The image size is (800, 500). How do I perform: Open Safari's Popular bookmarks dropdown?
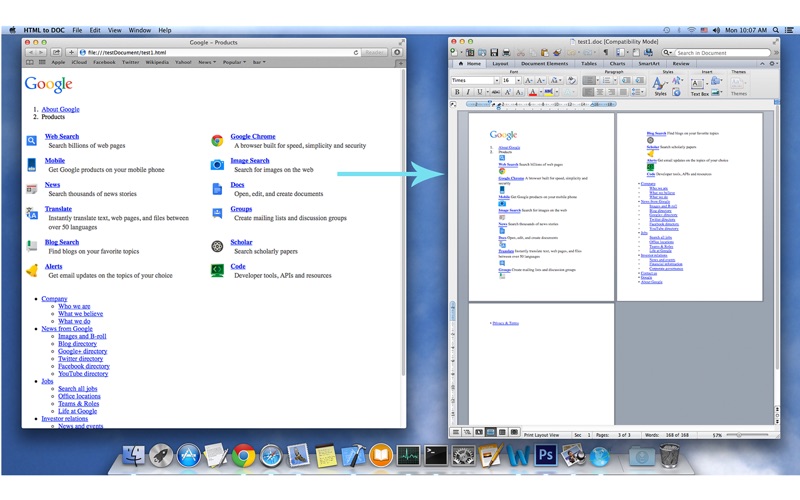234,62
